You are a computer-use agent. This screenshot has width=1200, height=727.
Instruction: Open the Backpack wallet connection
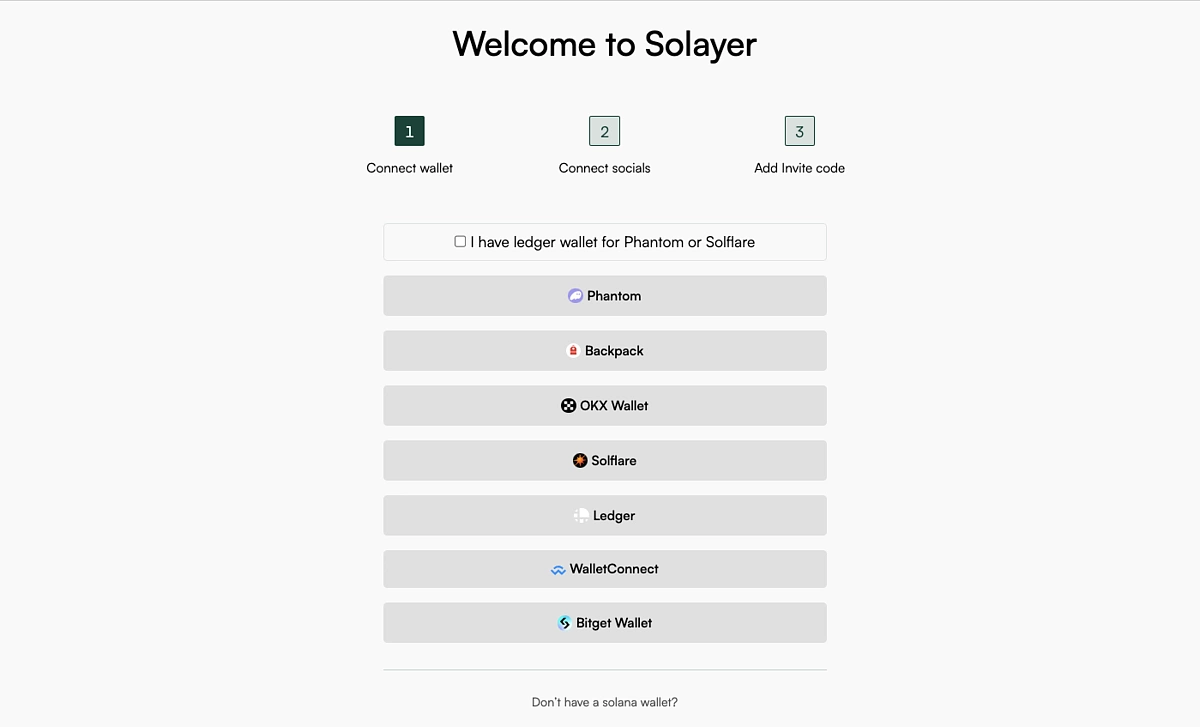(x=604, y=350)
